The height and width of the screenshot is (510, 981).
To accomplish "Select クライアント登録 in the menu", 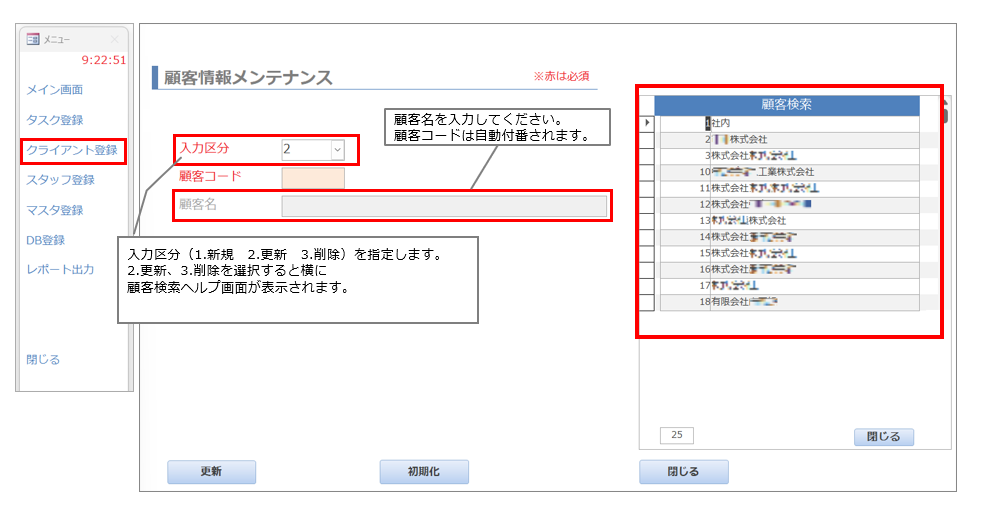I will [x=72, y=151].
